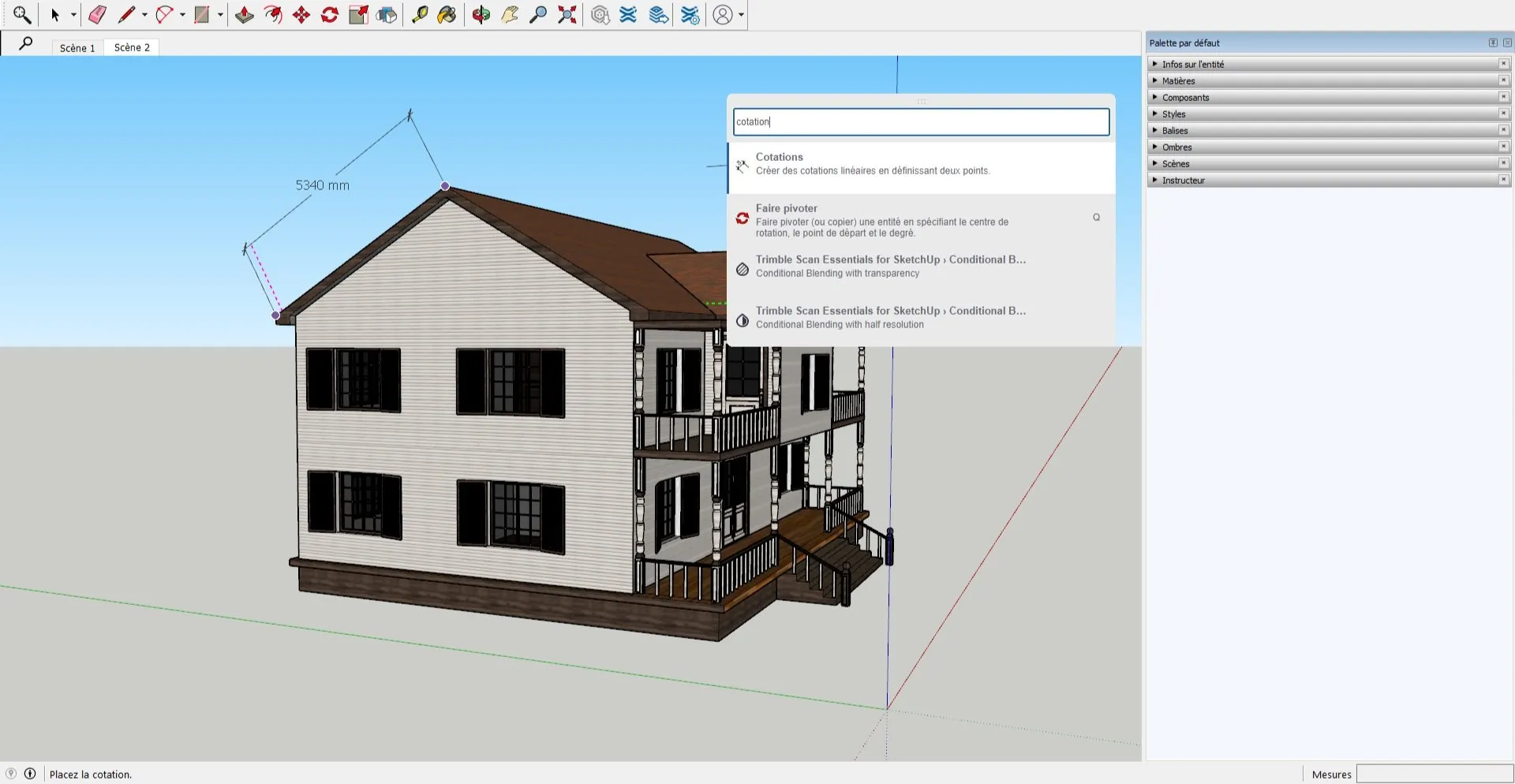Choose the Rotate tool in toolbar
Image resolution: width=1515 pixels, height=784 pixels.
330,14
